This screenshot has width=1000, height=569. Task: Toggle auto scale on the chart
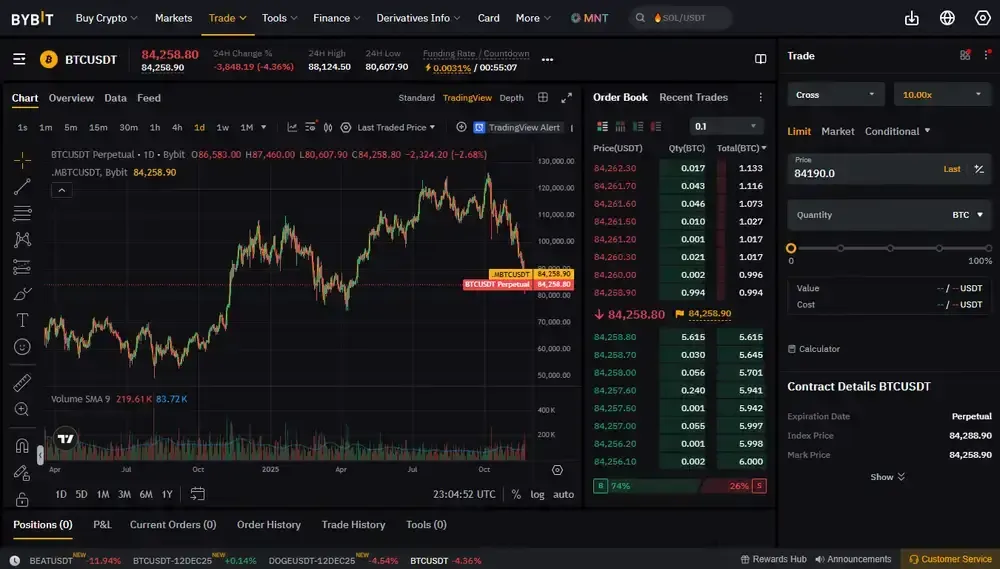563,494
